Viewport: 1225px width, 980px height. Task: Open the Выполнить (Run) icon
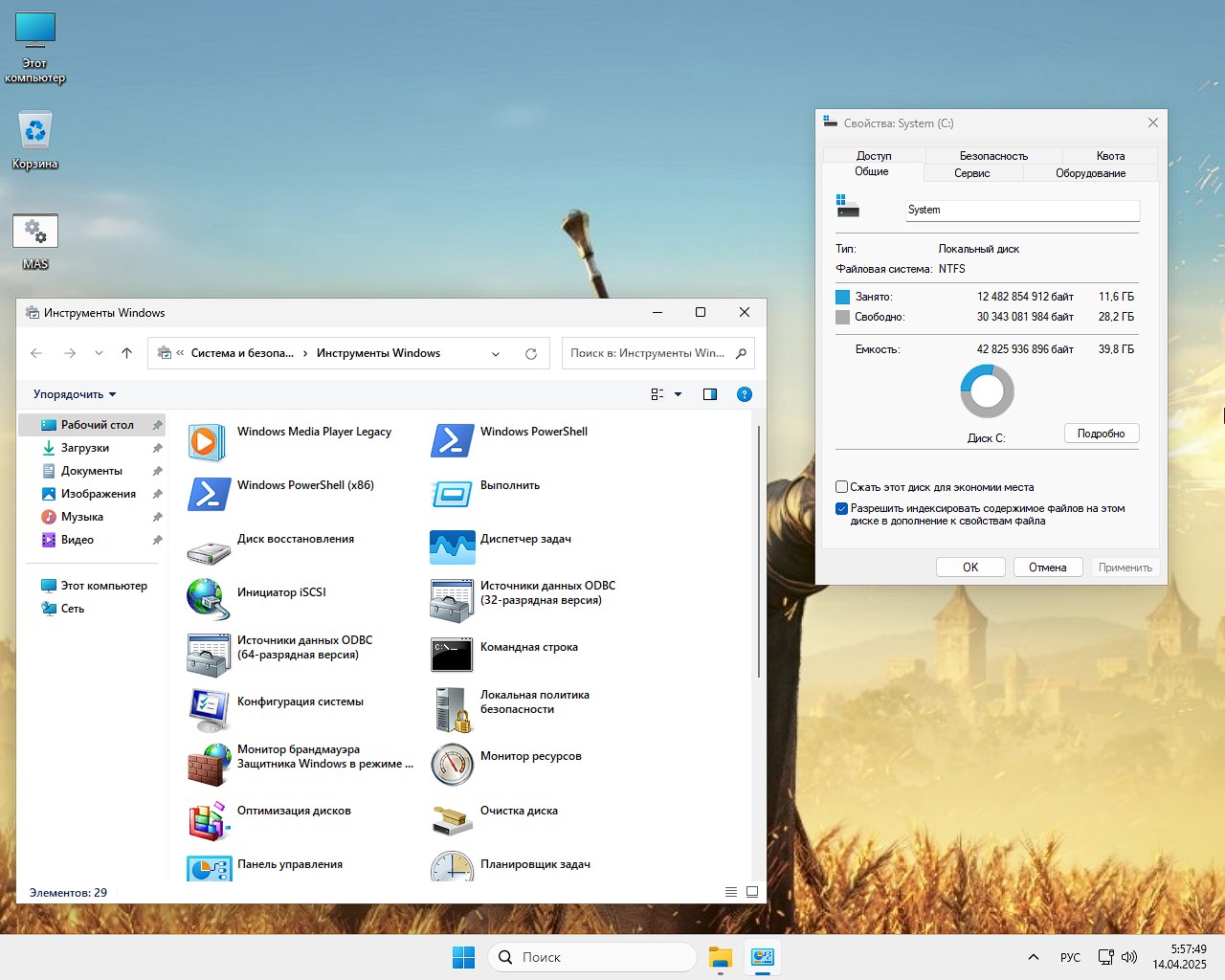(452, 495)
